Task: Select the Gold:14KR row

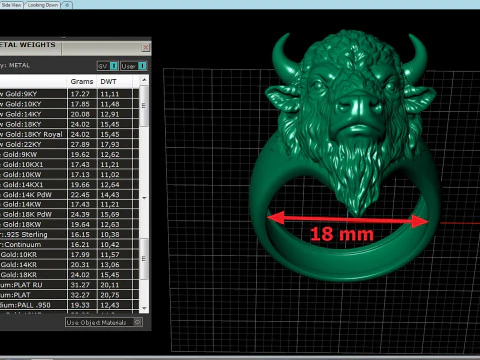Action: pyautogui.click(x=69, y=265)
